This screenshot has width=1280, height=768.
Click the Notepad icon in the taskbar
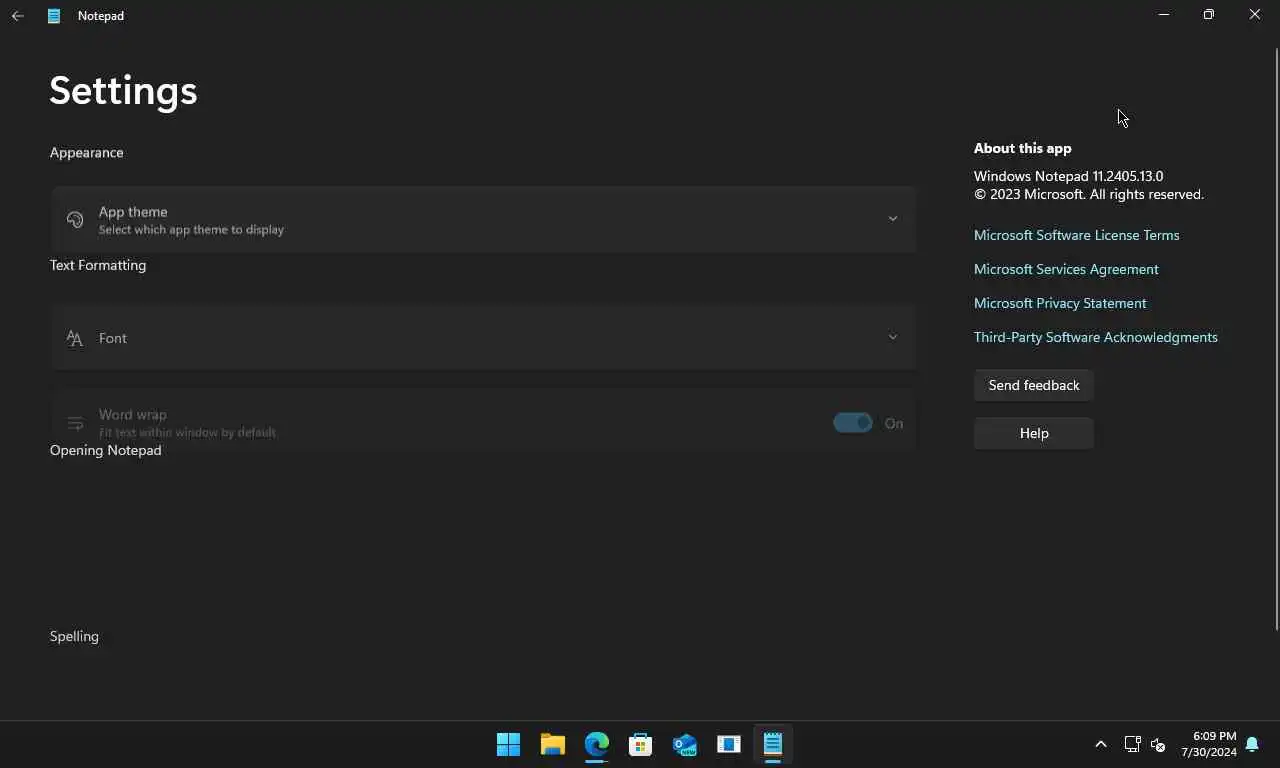pyautogui.click(x=773, y=744)
